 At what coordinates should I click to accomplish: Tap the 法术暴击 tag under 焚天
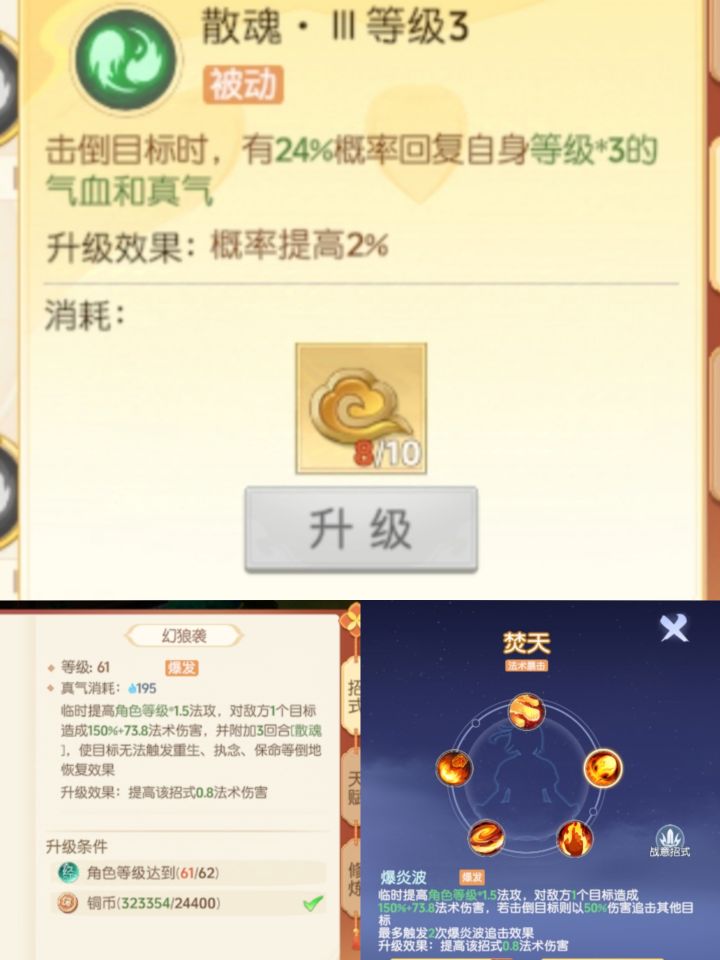click(527, 666)
